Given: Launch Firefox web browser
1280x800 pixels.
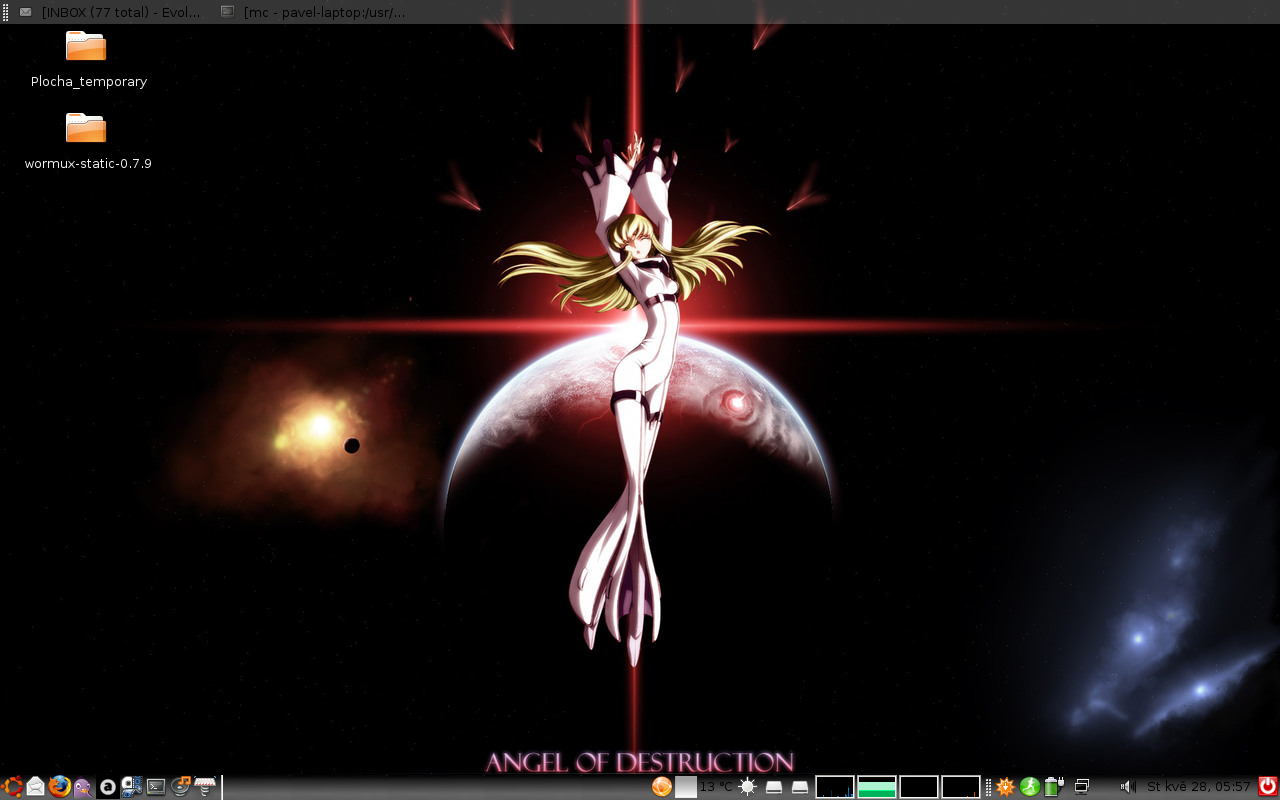Looking at the screenshot, I should coord(60,787).
